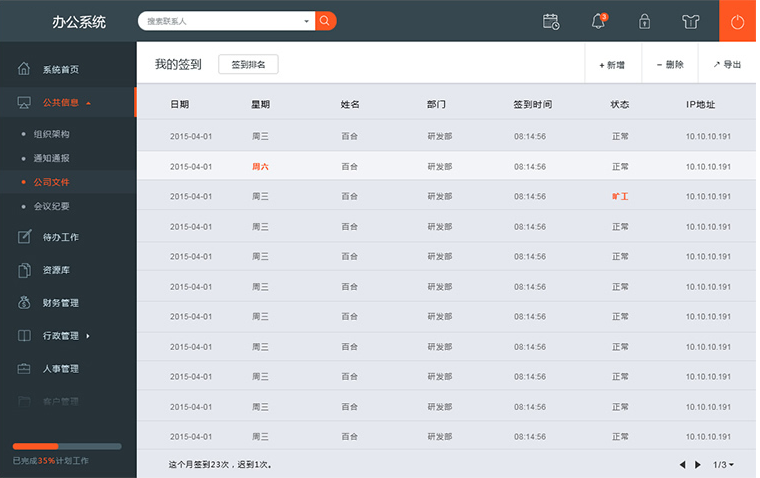760x478 pixels.
Task: Open the 1/3 page selector dropdown
Action: [x=723, y=464]
